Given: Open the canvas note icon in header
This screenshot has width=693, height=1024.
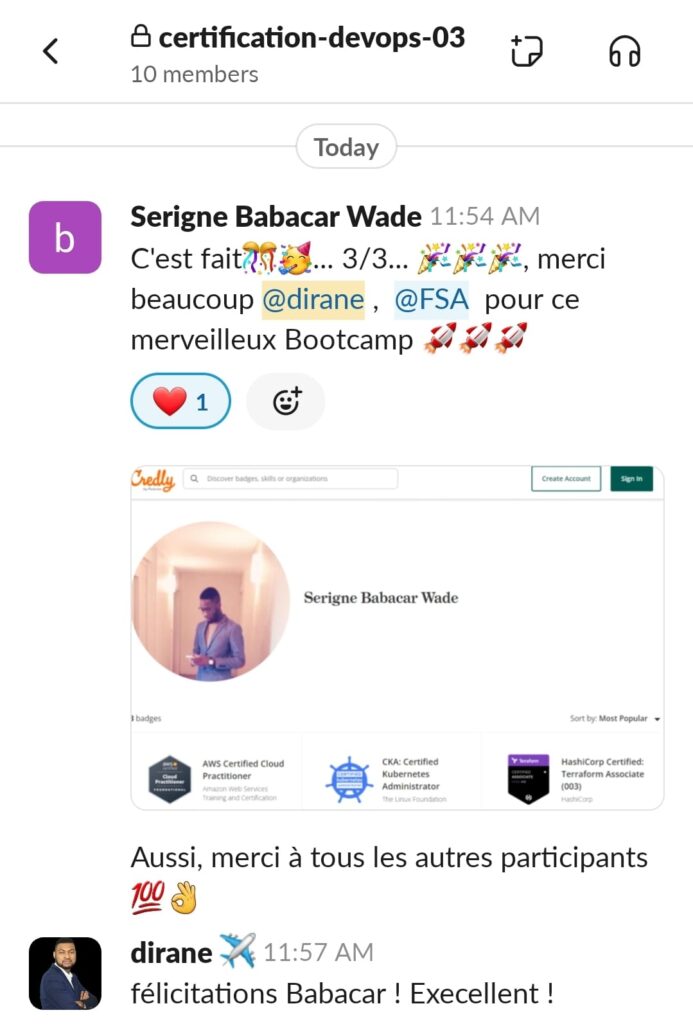Looking at the screenshot, I should tap(526, 51).
